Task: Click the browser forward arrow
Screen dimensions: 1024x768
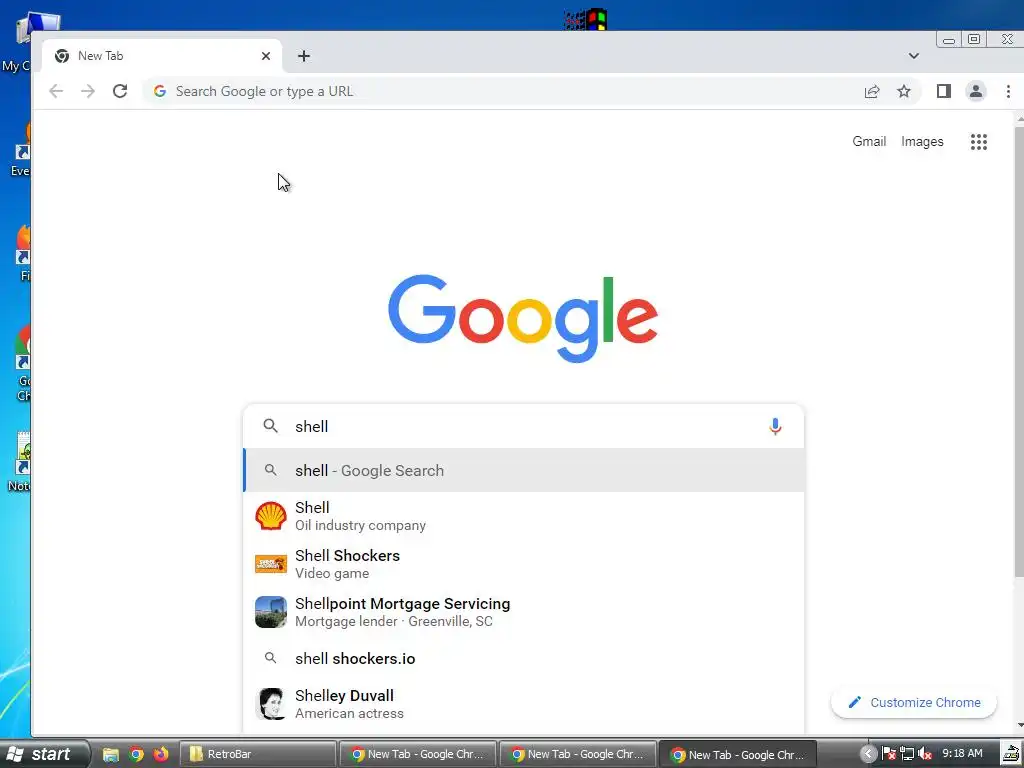Action: coord(88,91)
